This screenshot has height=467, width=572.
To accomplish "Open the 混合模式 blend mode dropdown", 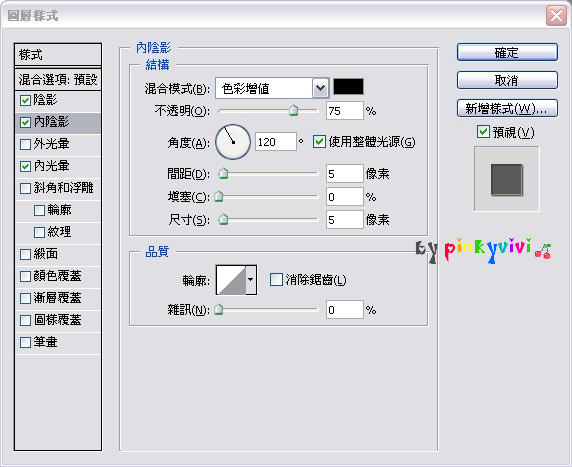I will (x=320, y=88).
